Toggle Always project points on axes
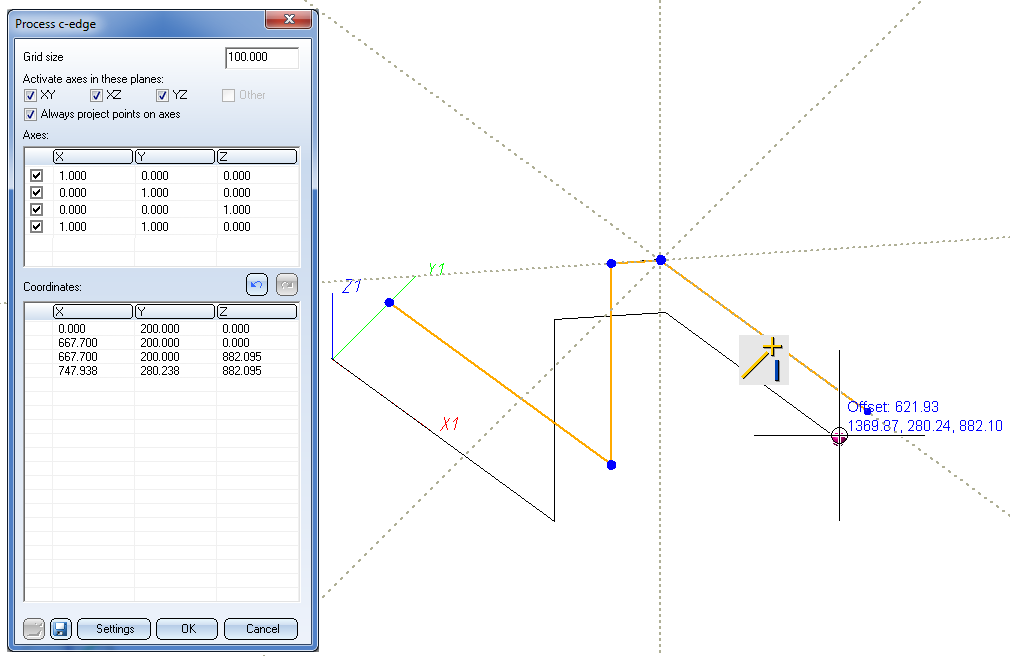The height and width of the screenshot is (656, 1010). [31, 114]
